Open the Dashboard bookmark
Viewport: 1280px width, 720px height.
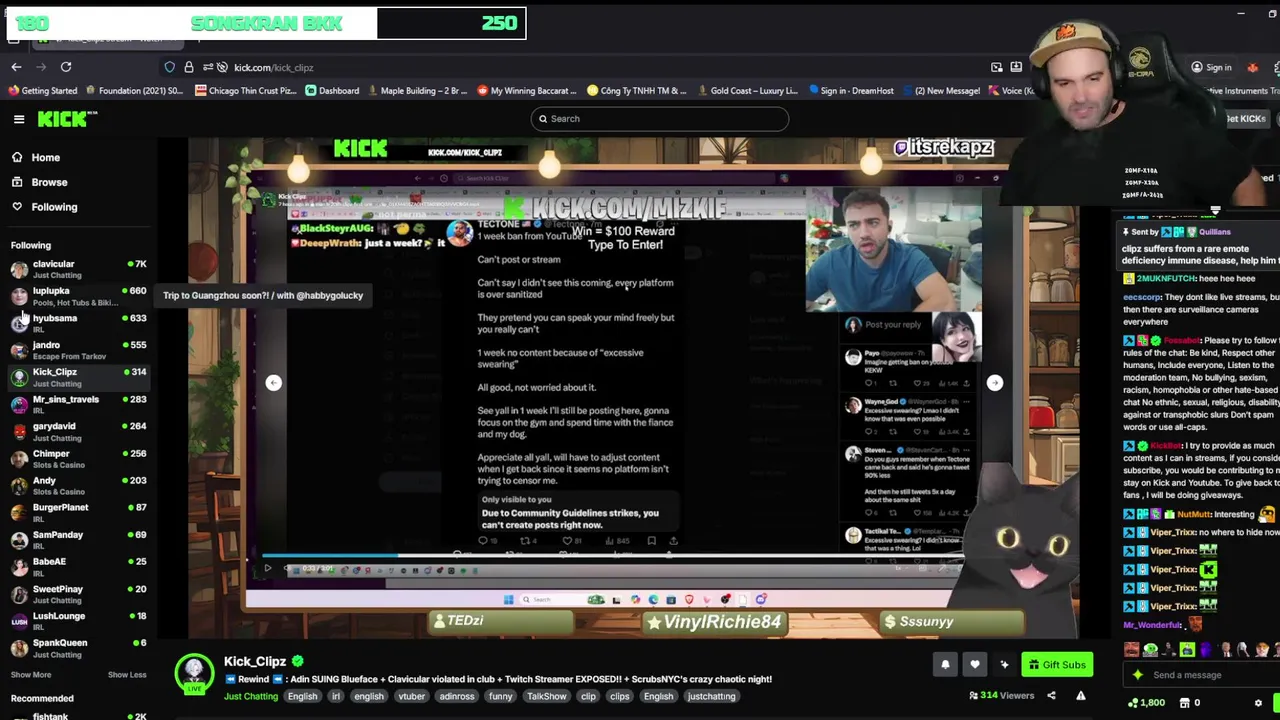pos(331,91)
